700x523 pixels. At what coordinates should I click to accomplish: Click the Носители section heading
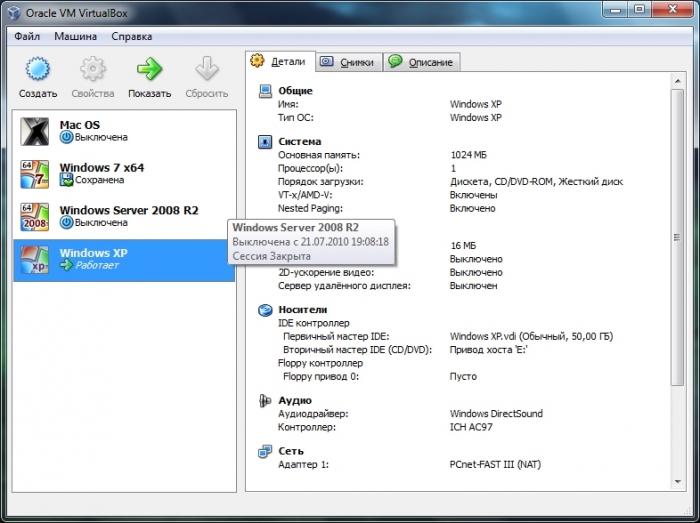click(302, 310)
